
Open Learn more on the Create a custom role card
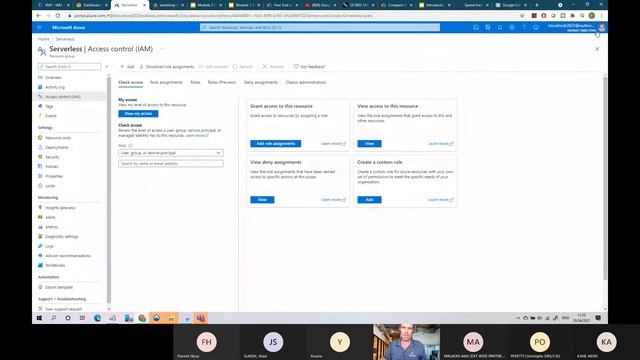(440, 200)
